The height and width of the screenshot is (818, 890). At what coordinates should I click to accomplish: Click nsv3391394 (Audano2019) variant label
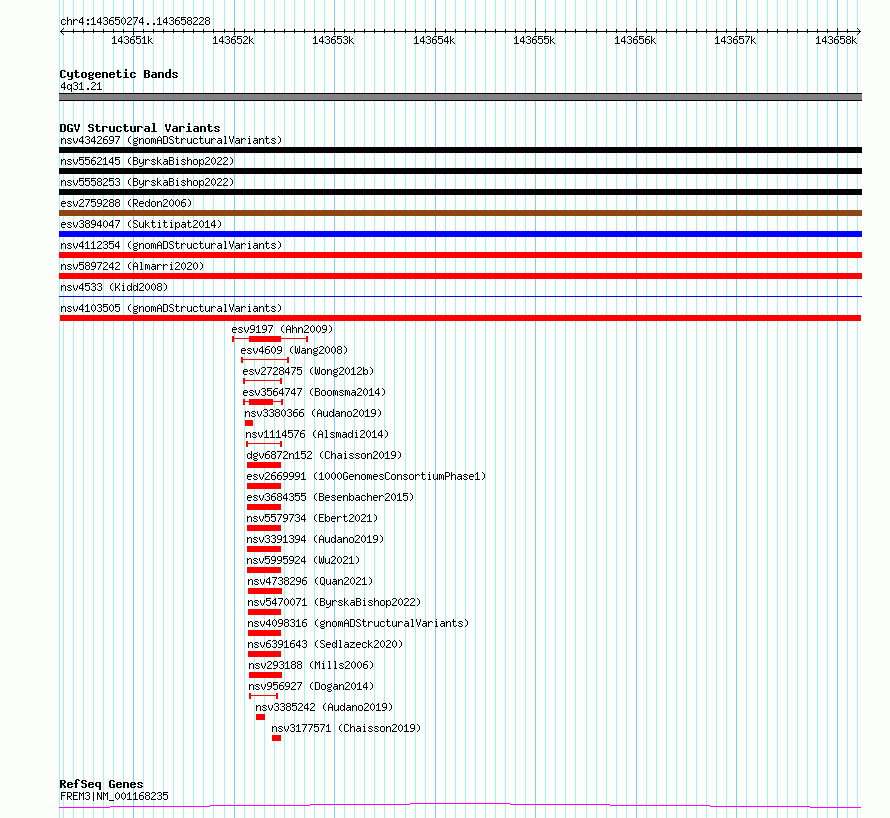click(x=315, y=539)
